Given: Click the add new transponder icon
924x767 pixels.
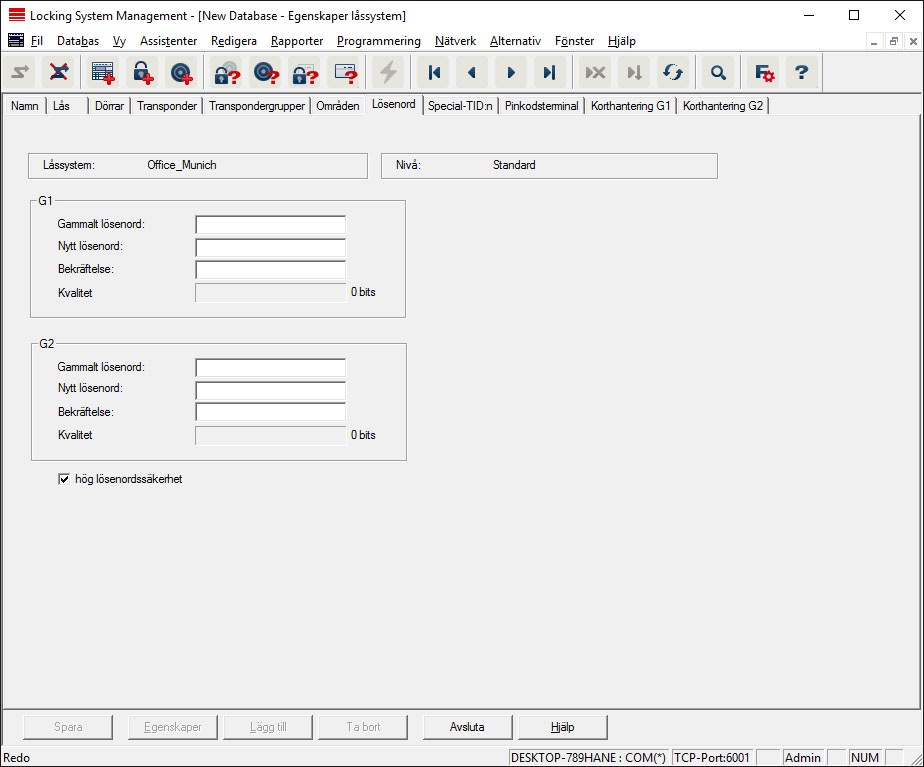Looking at the screenshot, I should (181, 72).
